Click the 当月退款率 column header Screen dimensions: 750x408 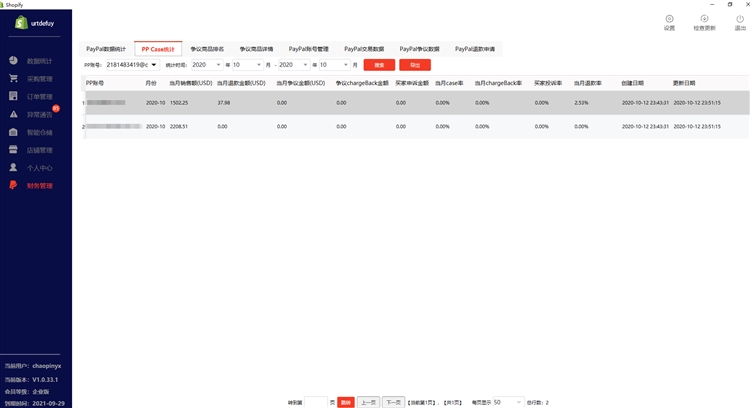coord(588,83)
